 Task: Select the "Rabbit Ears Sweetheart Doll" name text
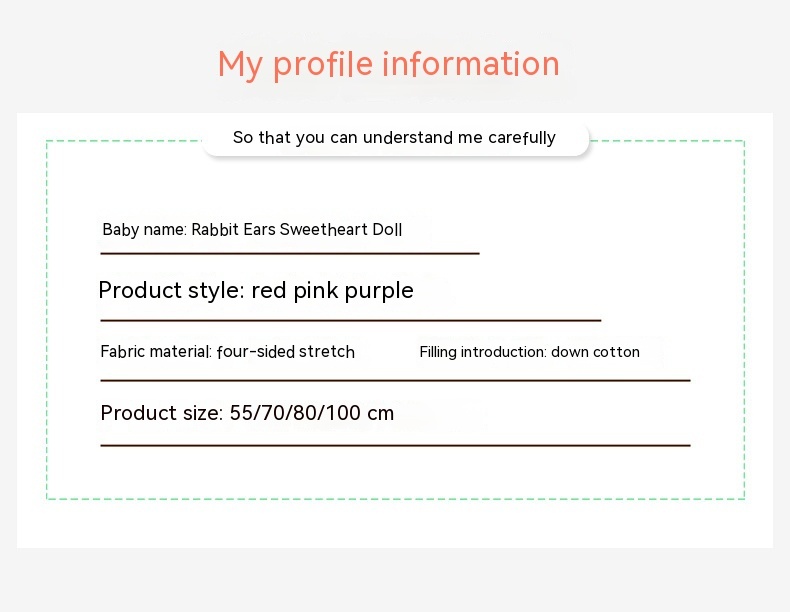297,230
